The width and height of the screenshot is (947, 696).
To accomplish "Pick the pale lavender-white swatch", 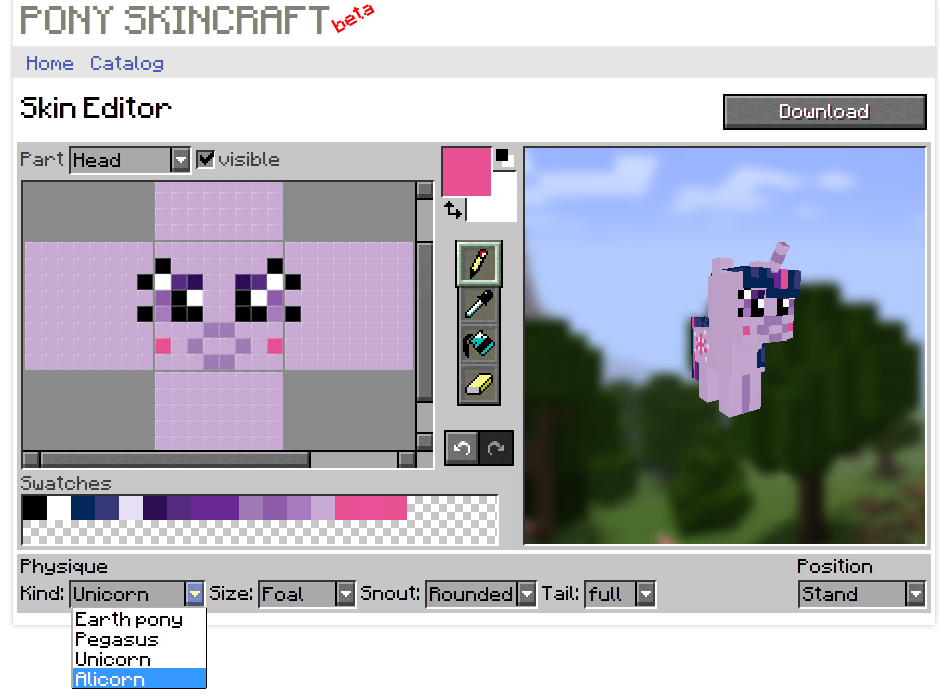I will (x=130, y=508).
